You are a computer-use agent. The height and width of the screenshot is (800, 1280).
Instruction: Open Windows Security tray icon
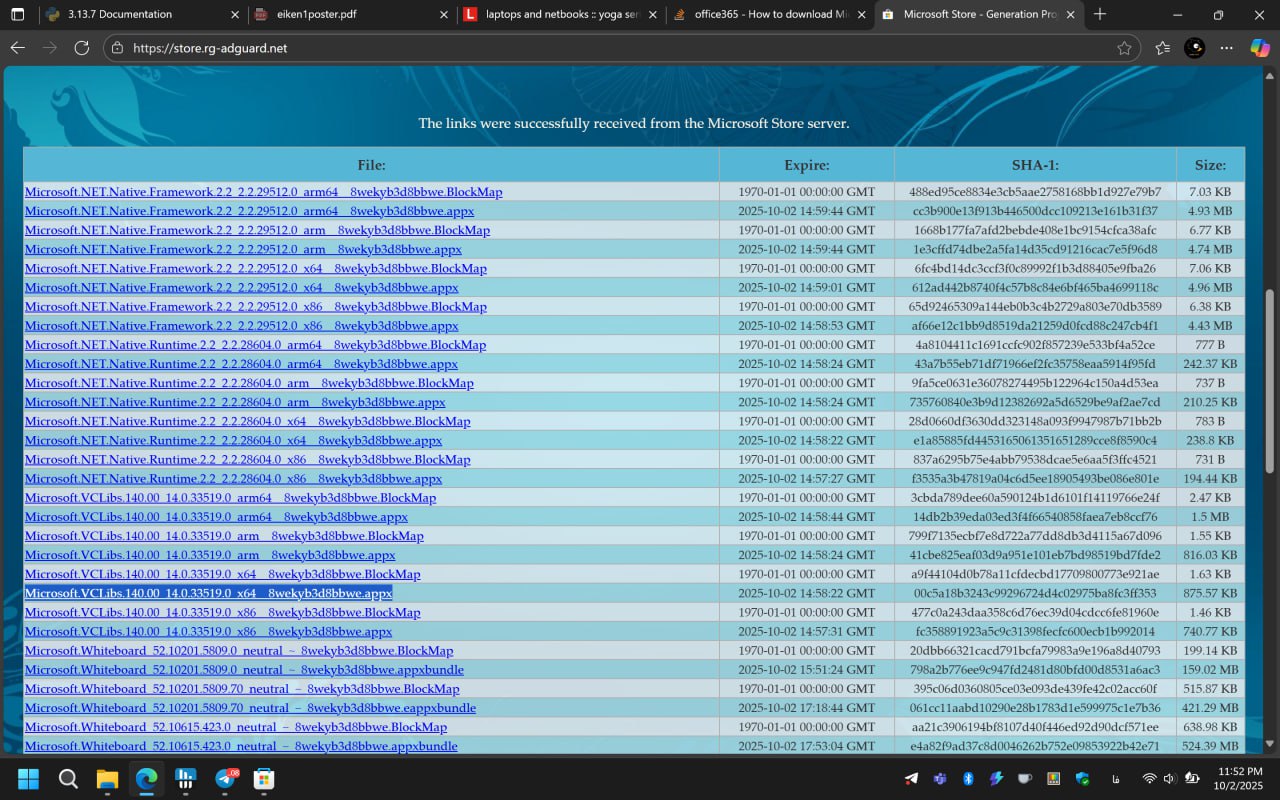pyautogui.click(x=1082, y=779)
